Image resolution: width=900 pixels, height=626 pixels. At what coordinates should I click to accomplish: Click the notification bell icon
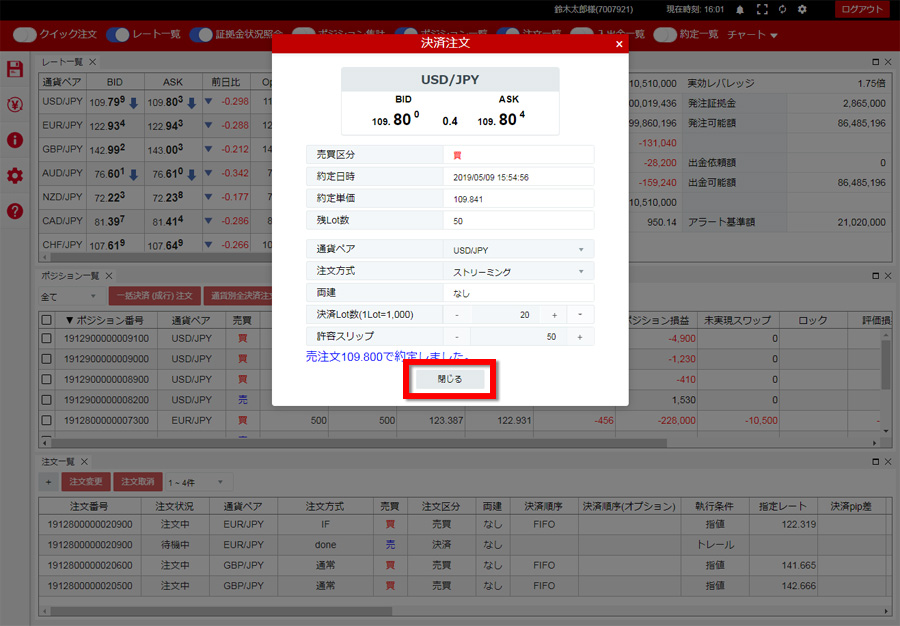click(740, 10)
